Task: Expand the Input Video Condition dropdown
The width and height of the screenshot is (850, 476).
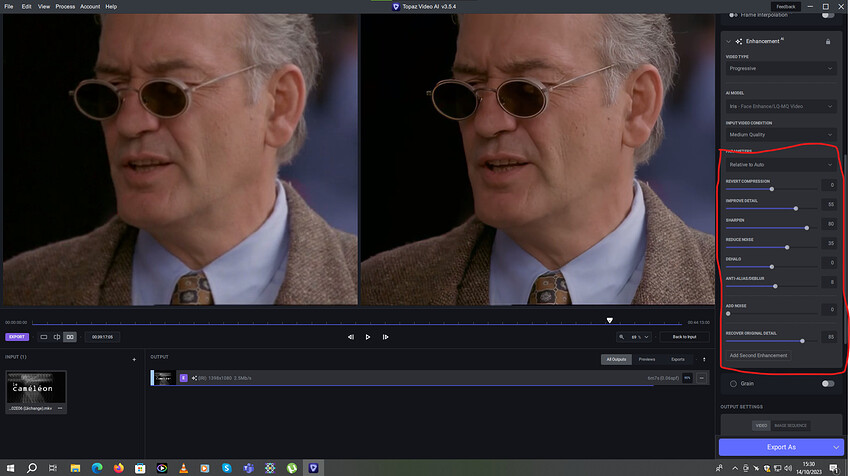Action: [781, 135]
